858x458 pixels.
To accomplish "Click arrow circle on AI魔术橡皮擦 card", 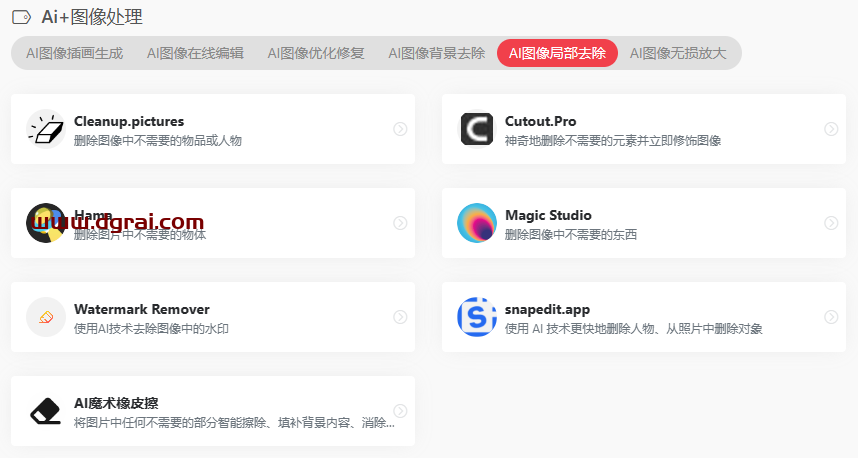I will click(x=401, y=411).
